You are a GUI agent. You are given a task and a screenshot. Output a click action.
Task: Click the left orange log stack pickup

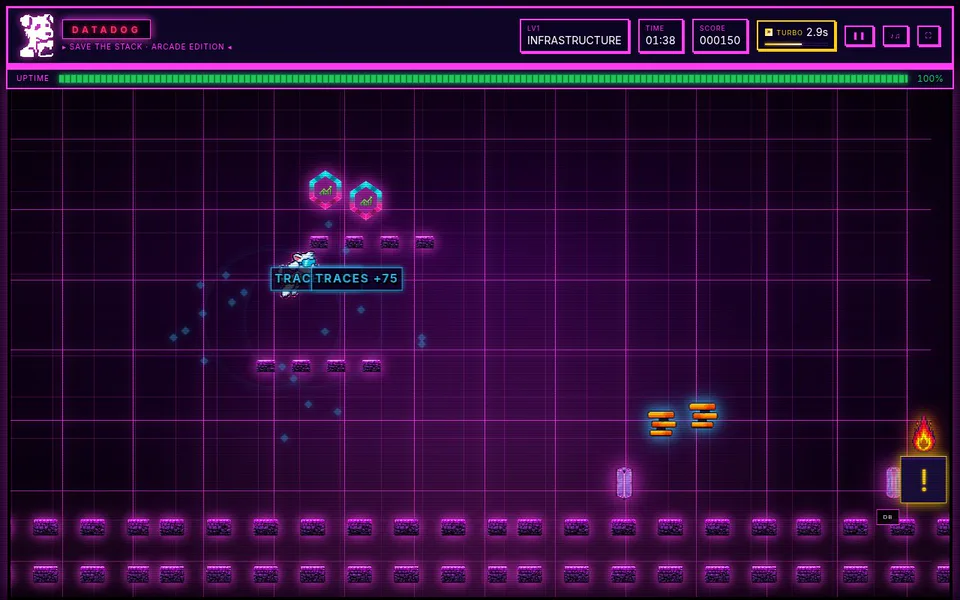662,423
